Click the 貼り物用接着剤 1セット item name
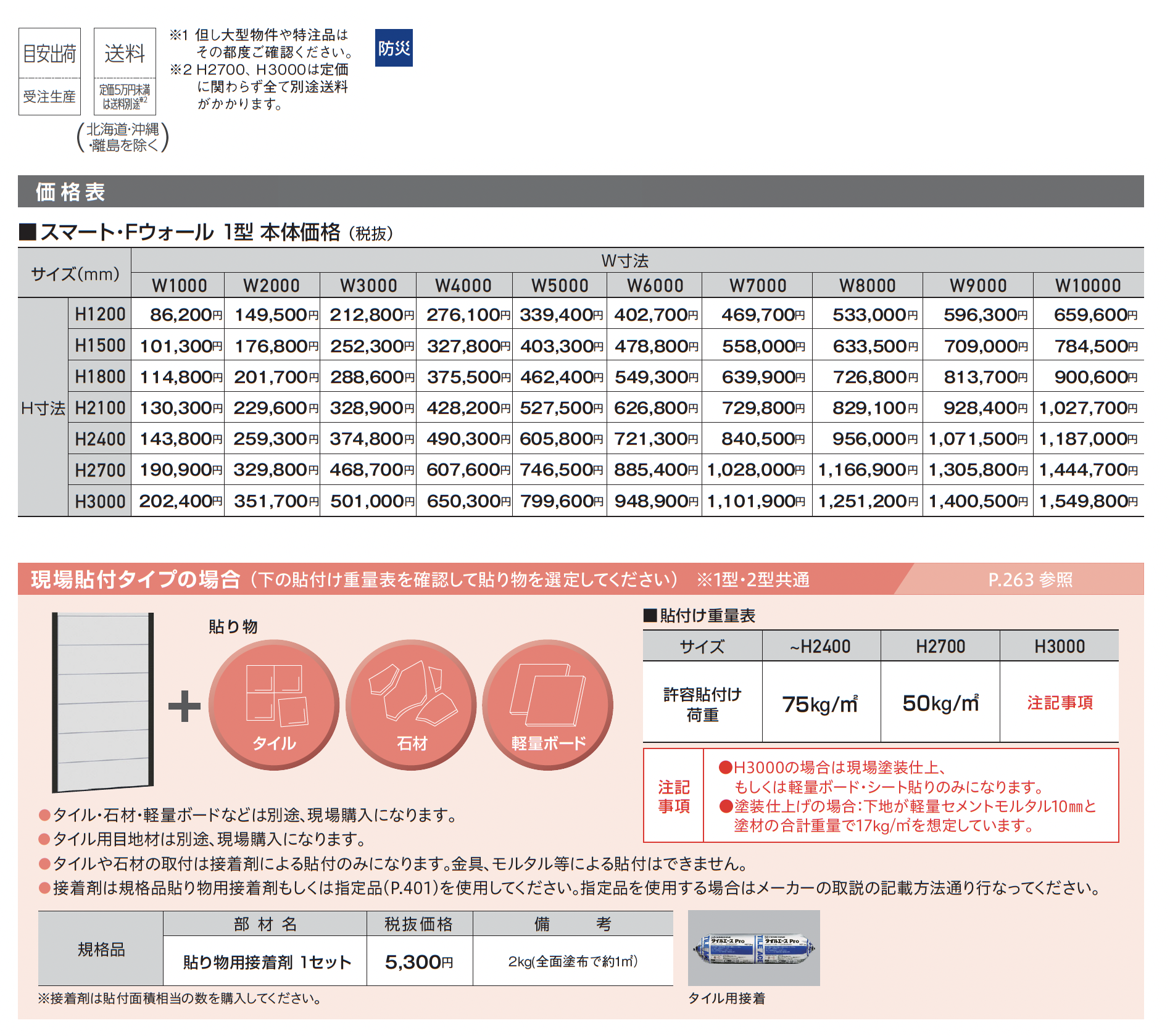Screen dimensions: 1170x1036 [x=267, y=962]
